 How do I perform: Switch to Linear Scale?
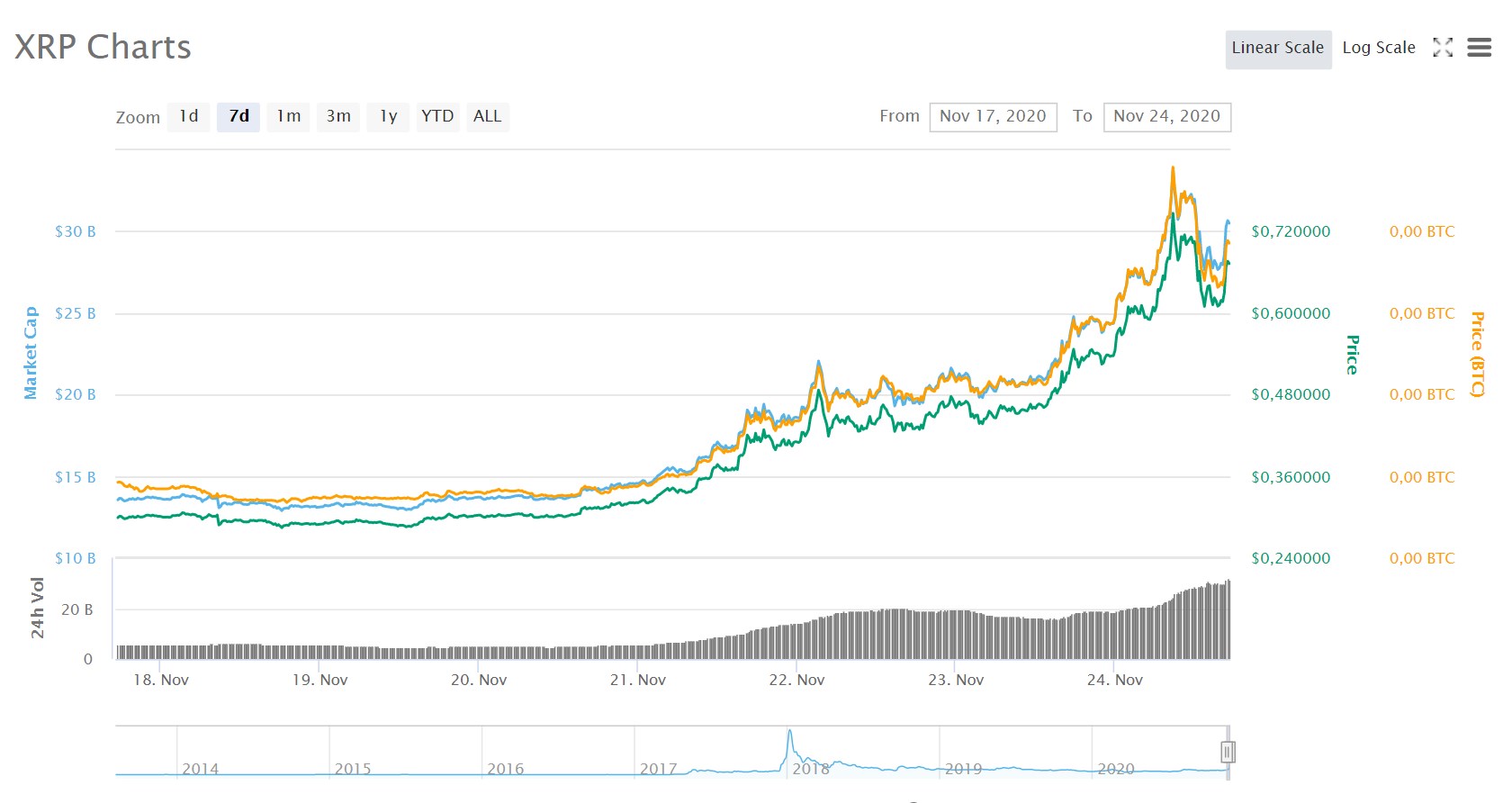1278,48
